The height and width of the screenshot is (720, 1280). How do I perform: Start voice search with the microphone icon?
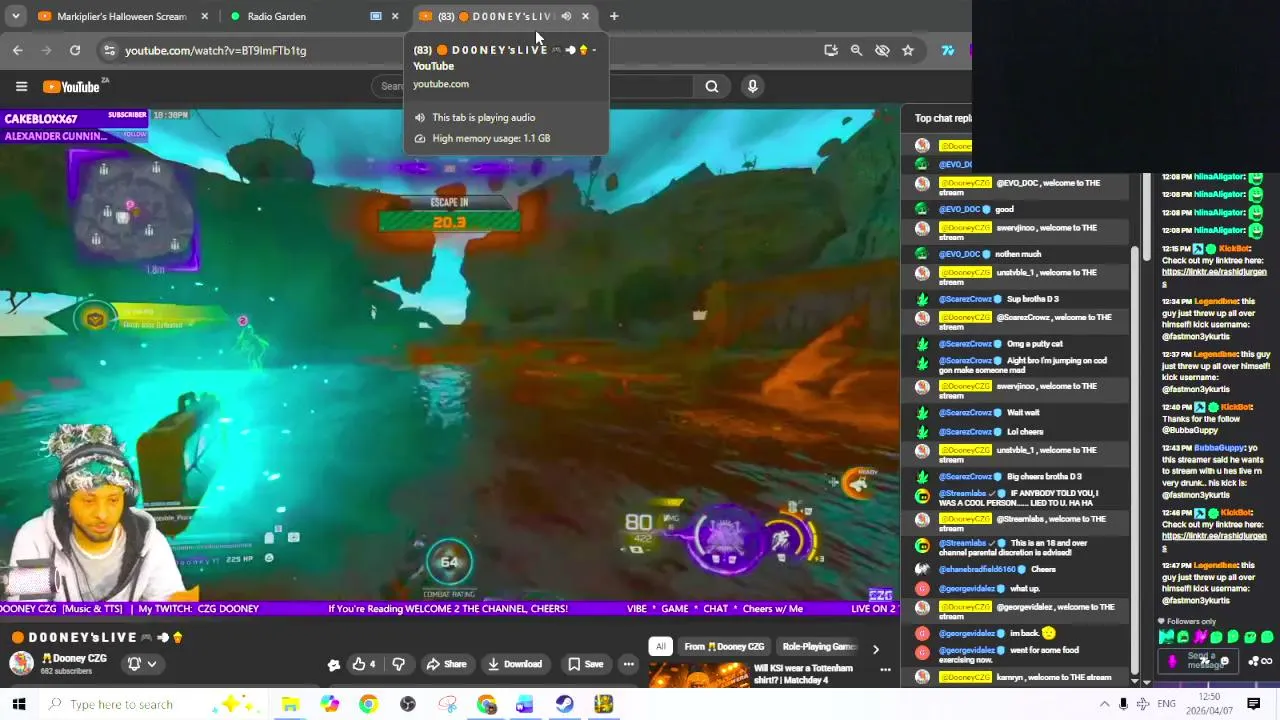pyautogui.click(x=753, y=86)
